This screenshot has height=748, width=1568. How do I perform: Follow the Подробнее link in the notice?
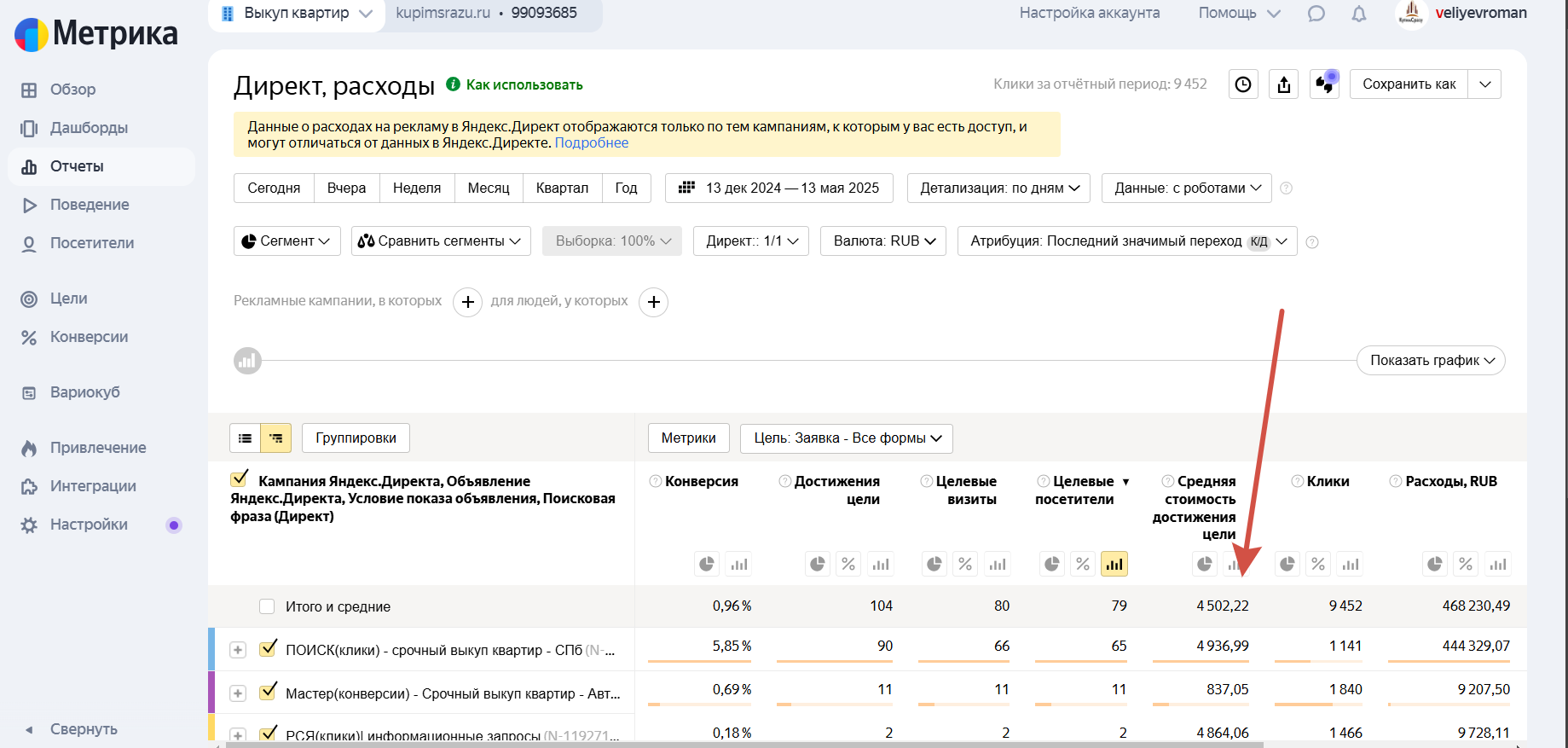[x=592, y=143]
